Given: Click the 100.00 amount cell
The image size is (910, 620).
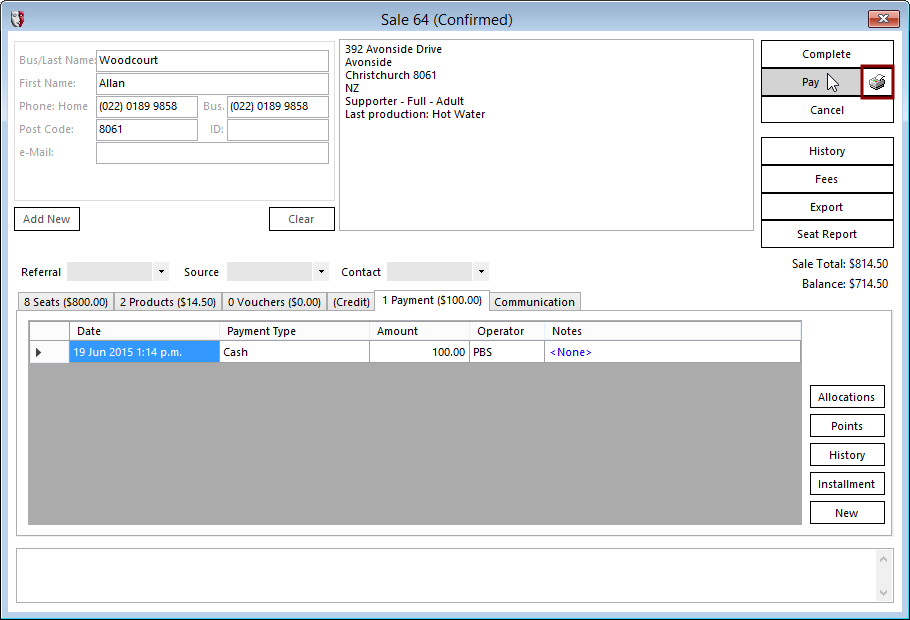Looking at the screenshot, I should click(419, 352).
